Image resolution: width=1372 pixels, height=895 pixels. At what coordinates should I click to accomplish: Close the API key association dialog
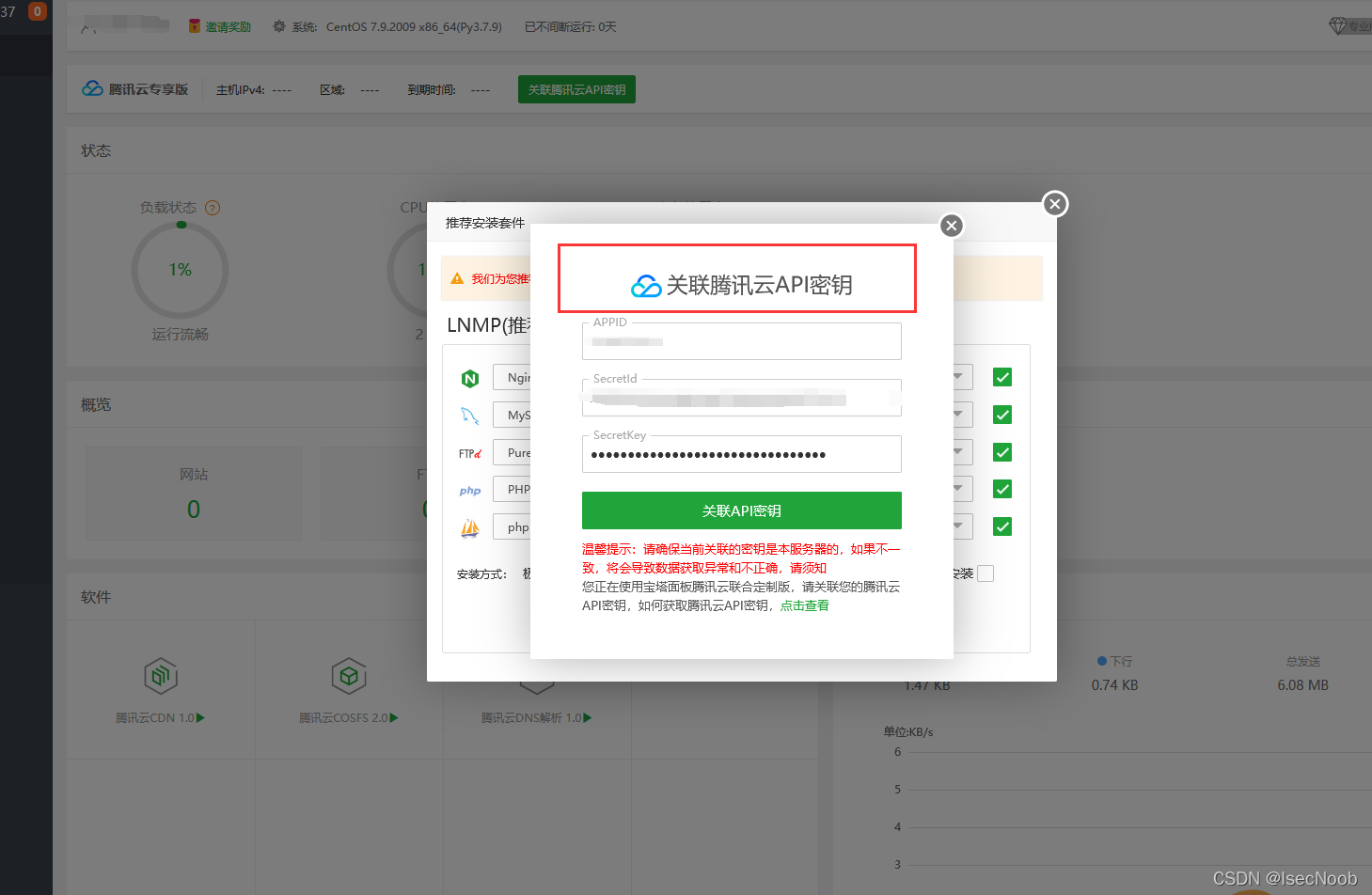click(x=952, y=226)
